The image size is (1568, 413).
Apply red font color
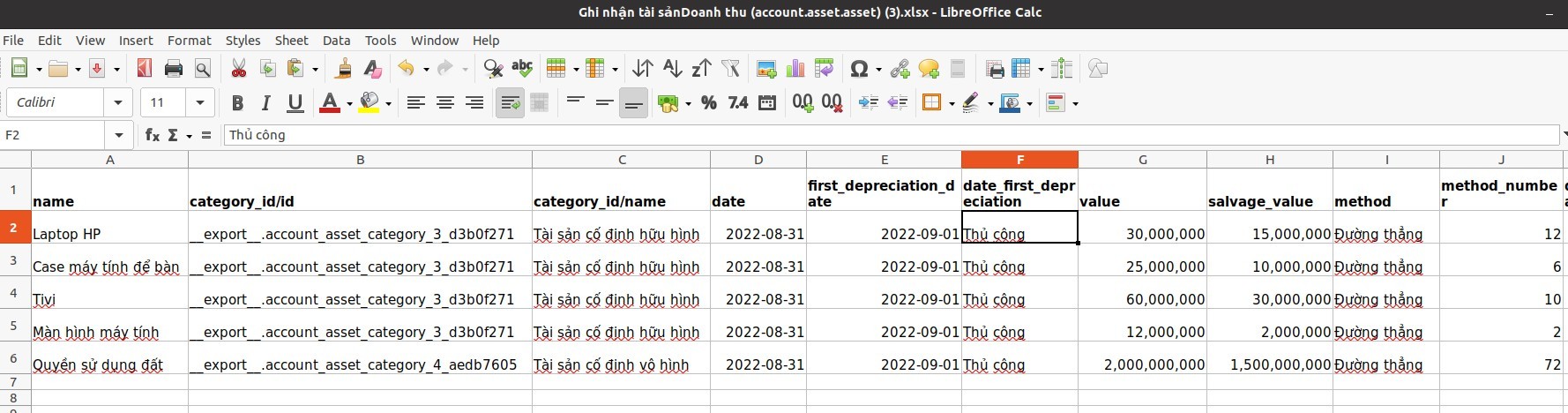330,103
